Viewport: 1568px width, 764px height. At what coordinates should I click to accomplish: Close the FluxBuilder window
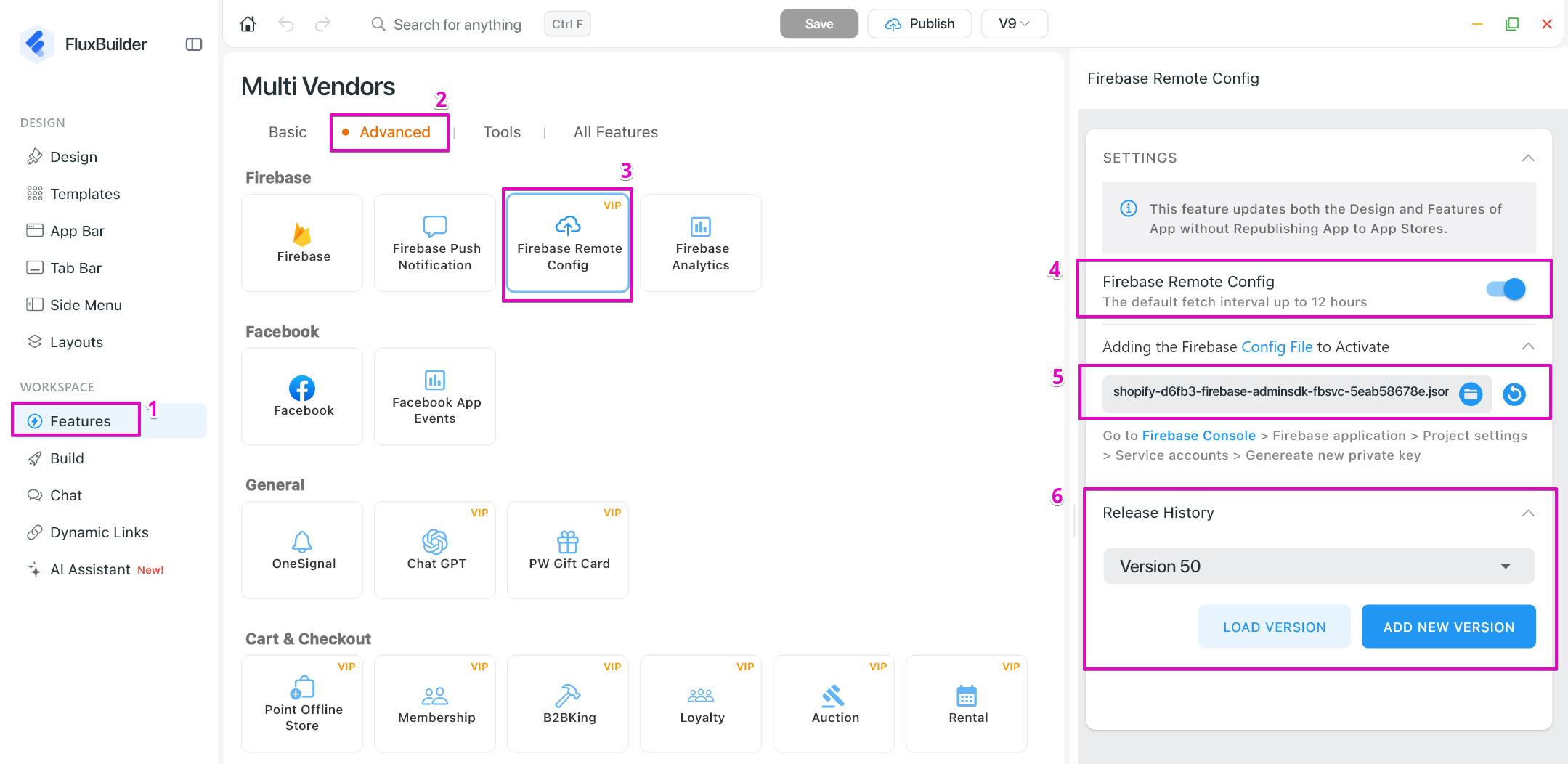tap(1547, 24)
